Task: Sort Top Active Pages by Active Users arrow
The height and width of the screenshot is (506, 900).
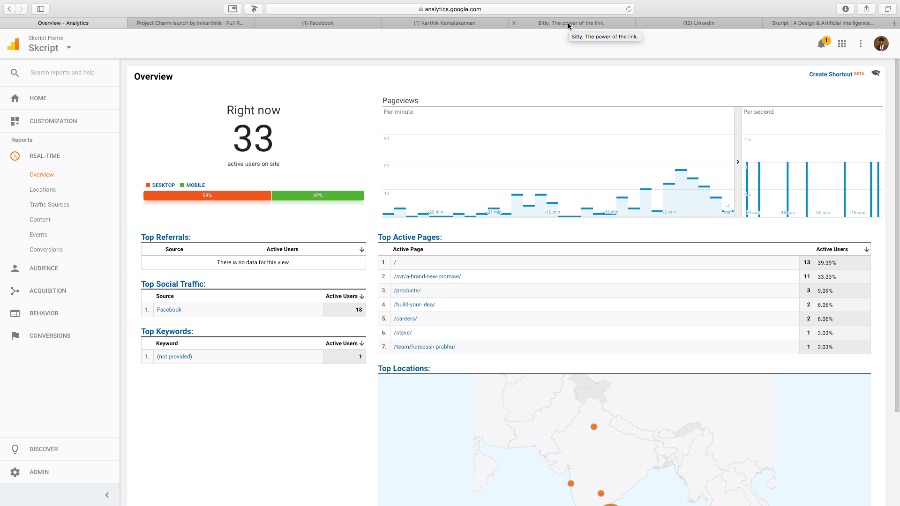Action: point(866,250)
